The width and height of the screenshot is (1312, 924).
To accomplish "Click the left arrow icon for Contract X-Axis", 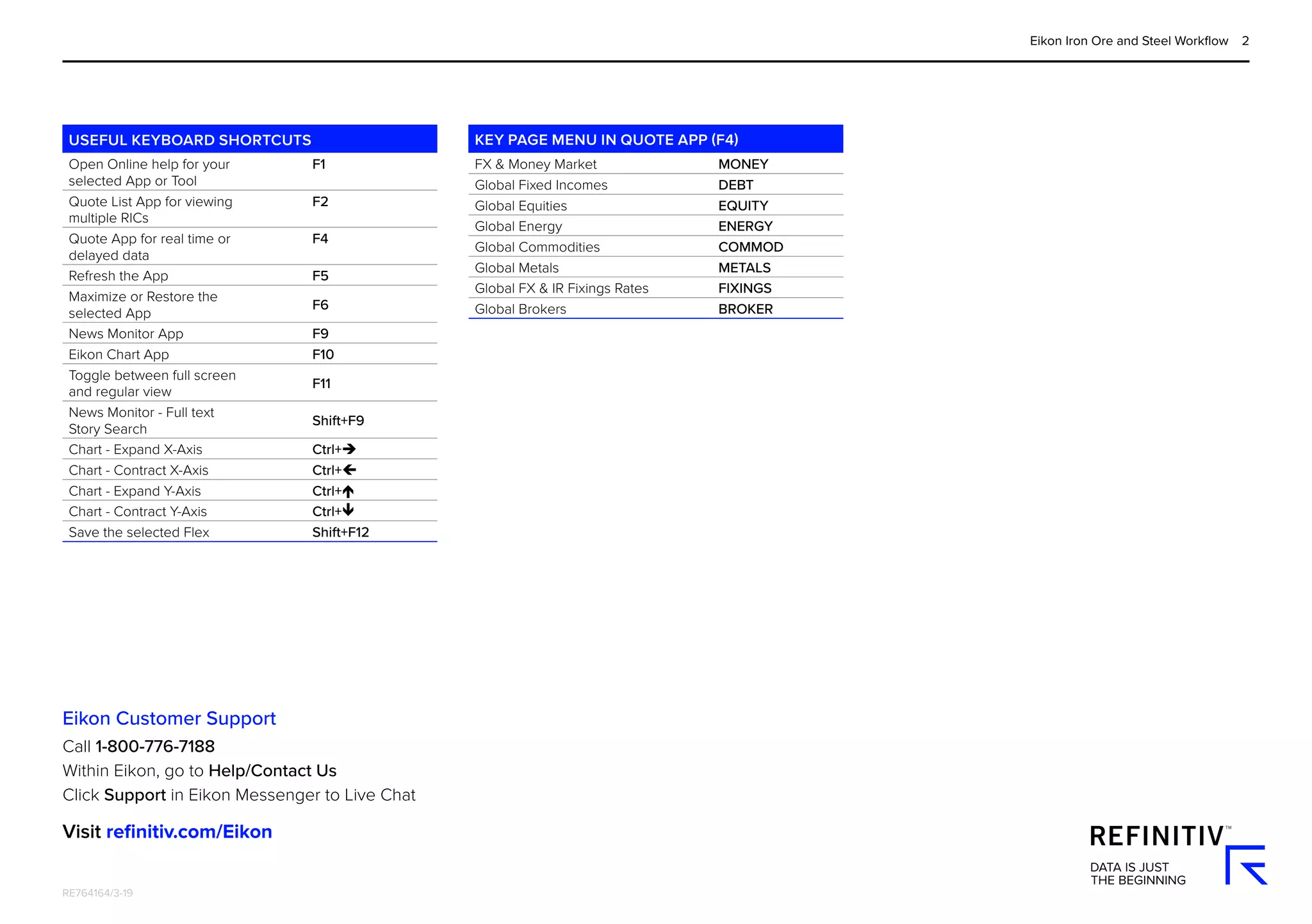I will coord(349,470).
